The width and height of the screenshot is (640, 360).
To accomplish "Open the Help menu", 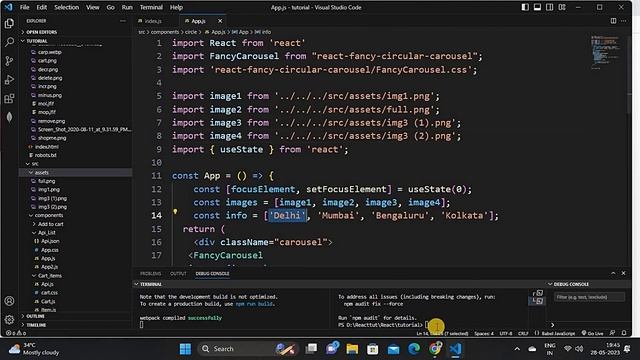I will coord(176,7).
